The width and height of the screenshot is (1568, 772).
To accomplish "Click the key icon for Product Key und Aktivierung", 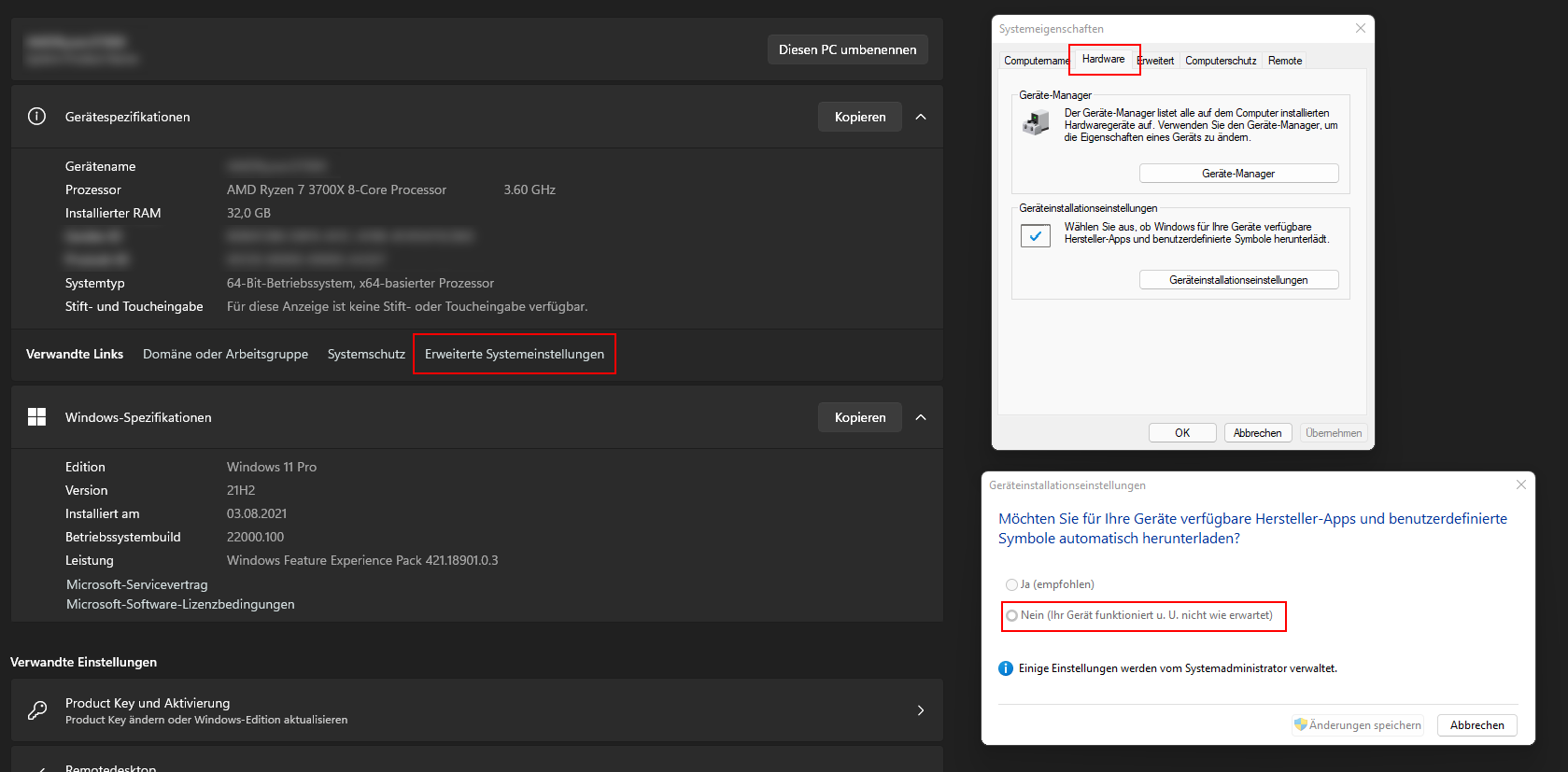I will [37, 710].
